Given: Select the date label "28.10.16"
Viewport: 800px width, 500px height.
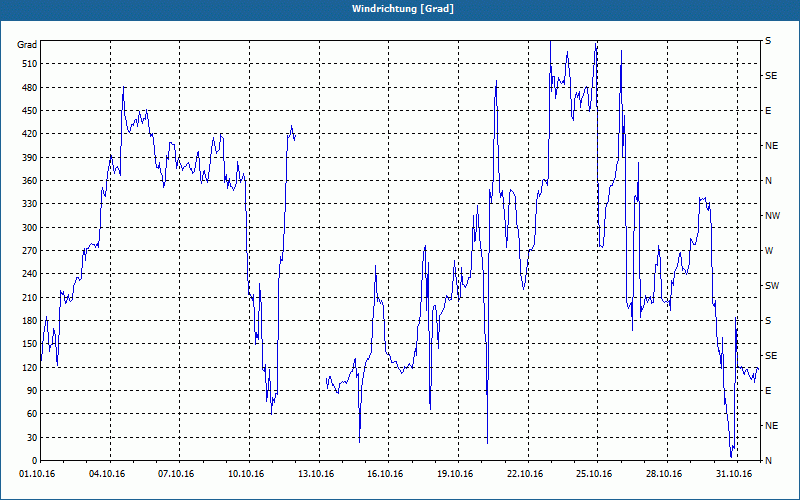Looking at the screenshot, I should click(x=665, y=474).
